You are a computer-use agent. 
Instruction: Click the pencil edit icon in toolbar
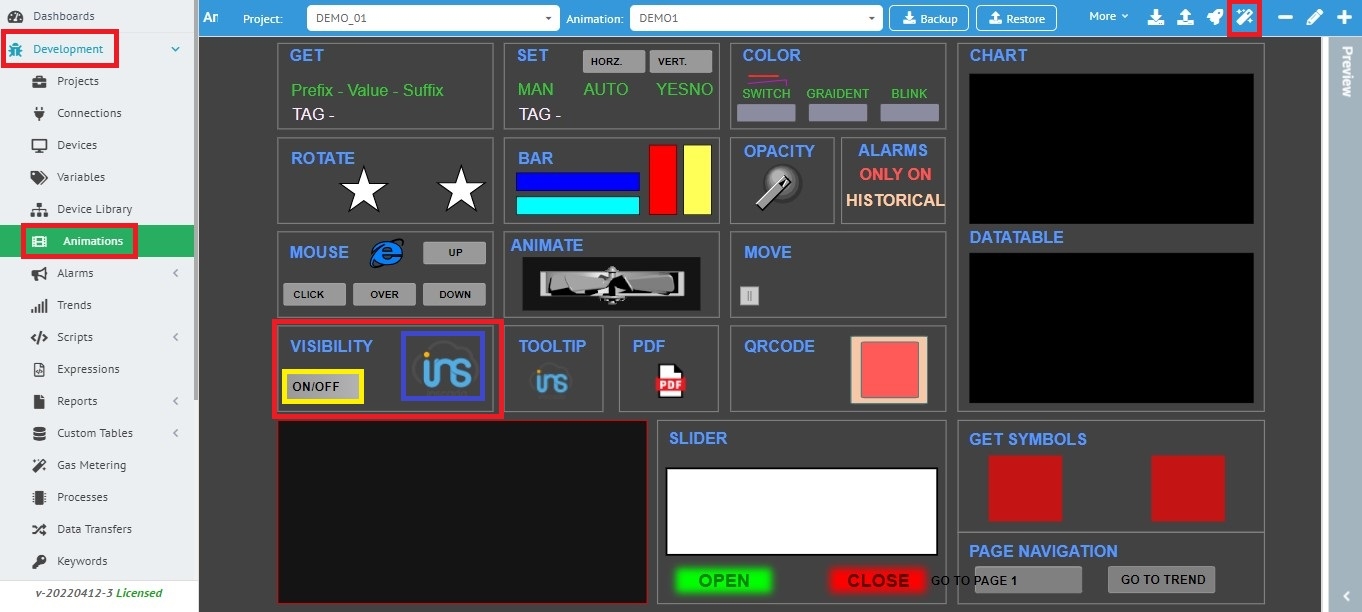pos(1314,18)
